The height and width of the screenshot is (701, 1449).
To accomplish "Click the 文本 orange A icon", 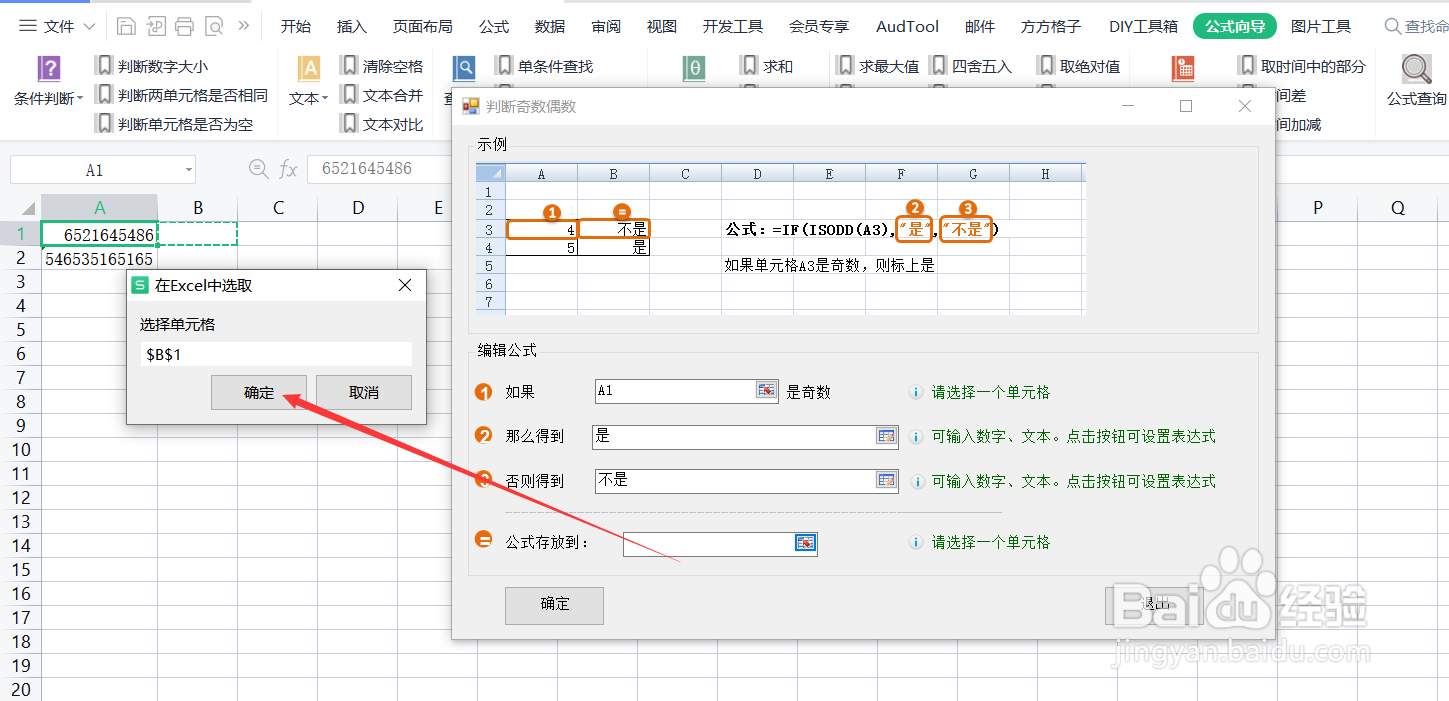I will coord(309,69).
